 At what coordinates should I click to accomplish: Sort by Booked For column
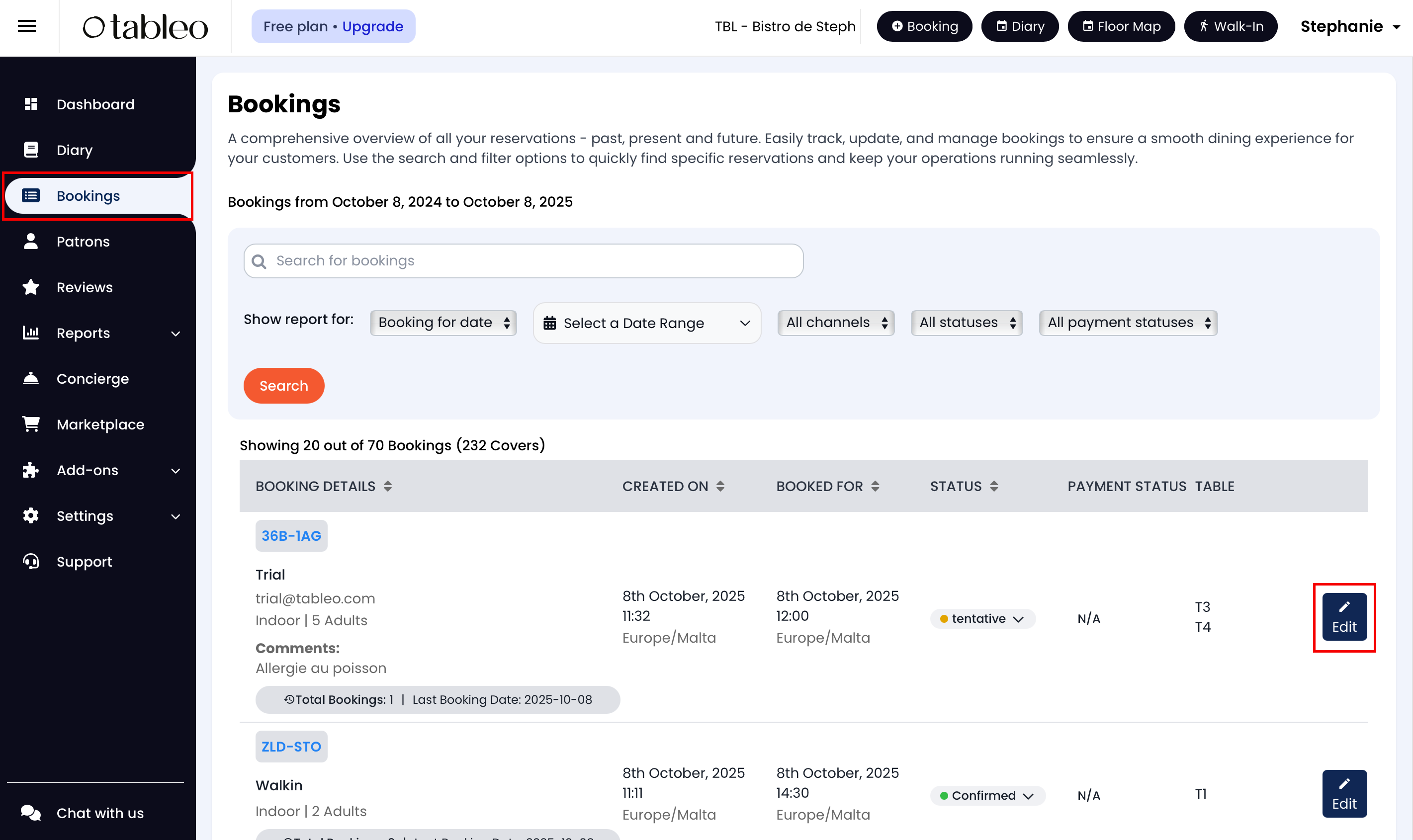pyautogui.click(x=875, y=486)
